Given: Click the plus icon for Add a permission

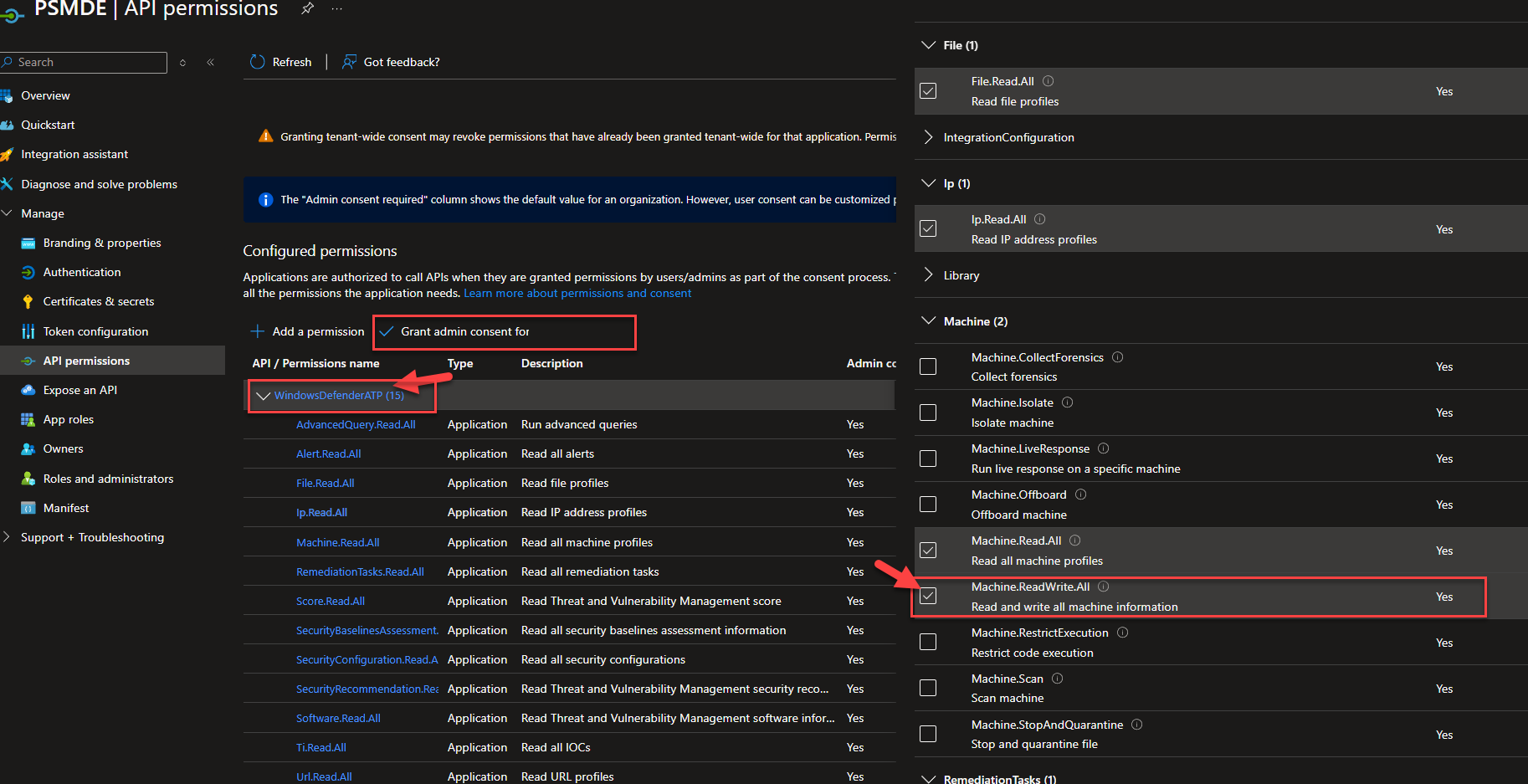Looking at the screenshot, I should [x=258, y=331].
